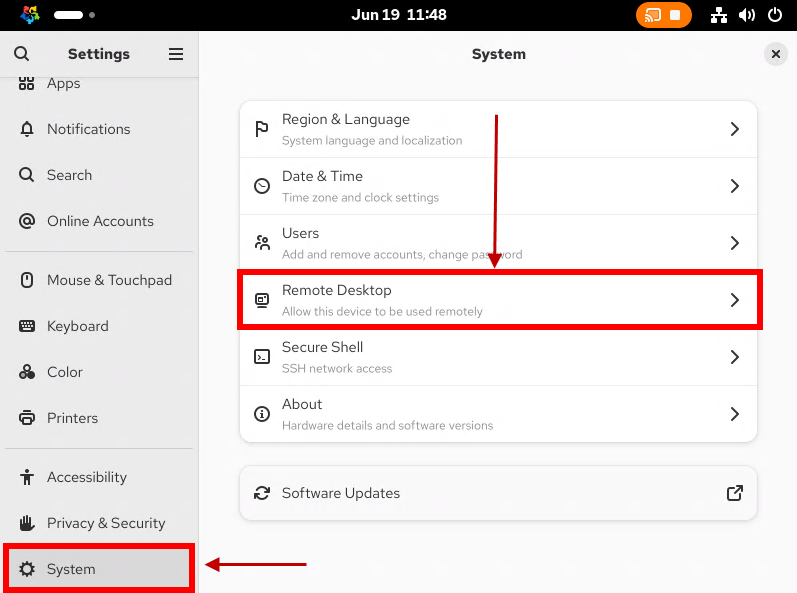Click the date and time clock in top bar
Screen dimensions: 797x593
pyautogui.click(x=399, y=15)
